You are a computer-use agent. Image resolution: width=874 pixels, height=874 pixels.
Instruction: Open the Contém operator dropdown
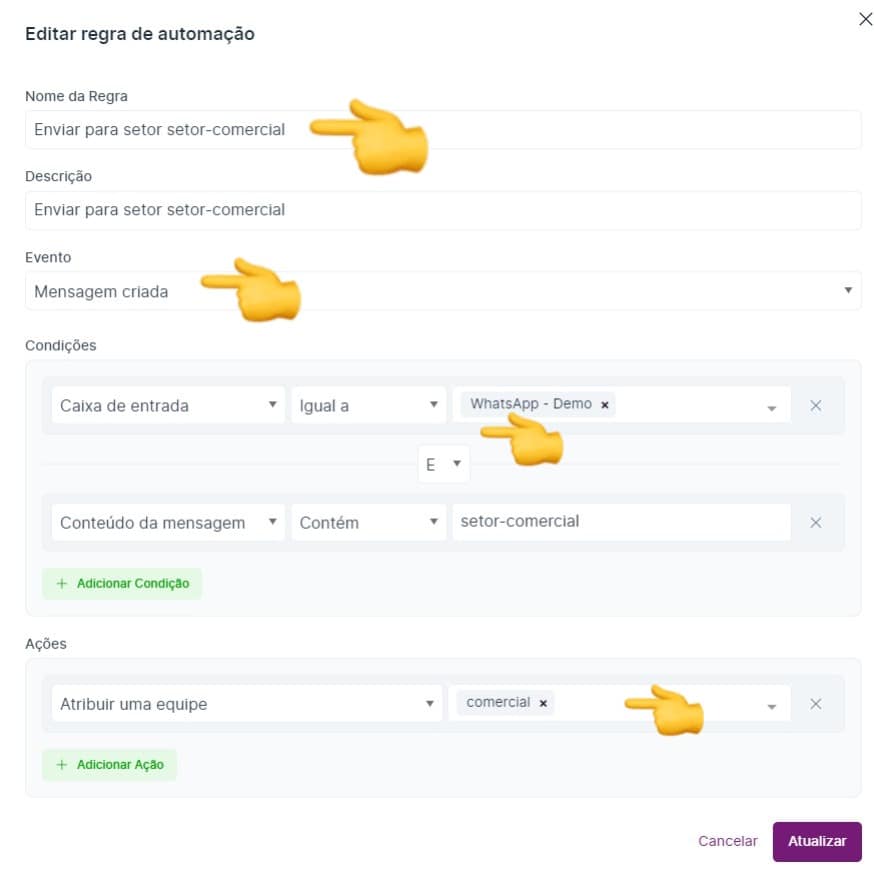pyautogui.click(x=368, y=522)
